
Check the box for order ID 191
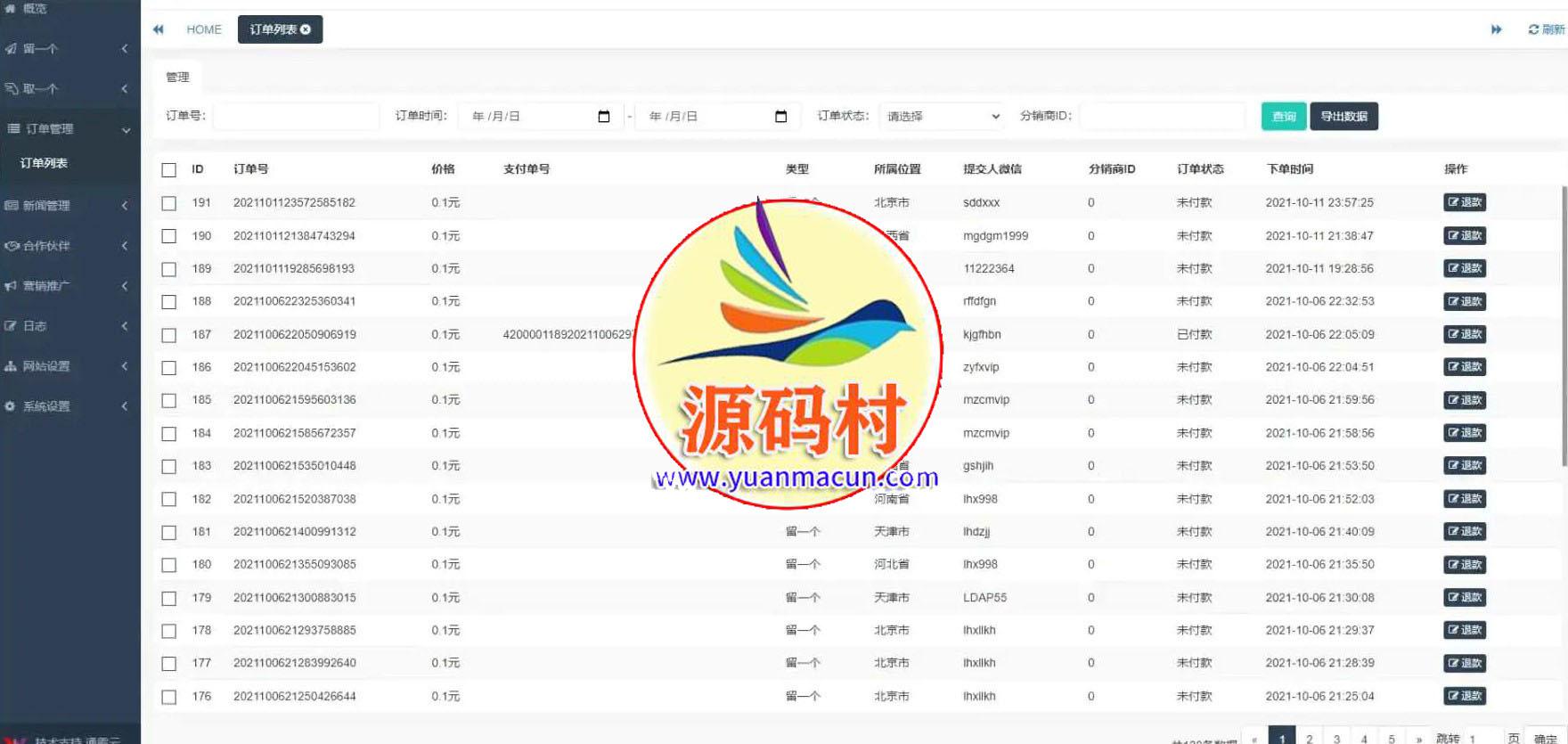tap(169, 203)
